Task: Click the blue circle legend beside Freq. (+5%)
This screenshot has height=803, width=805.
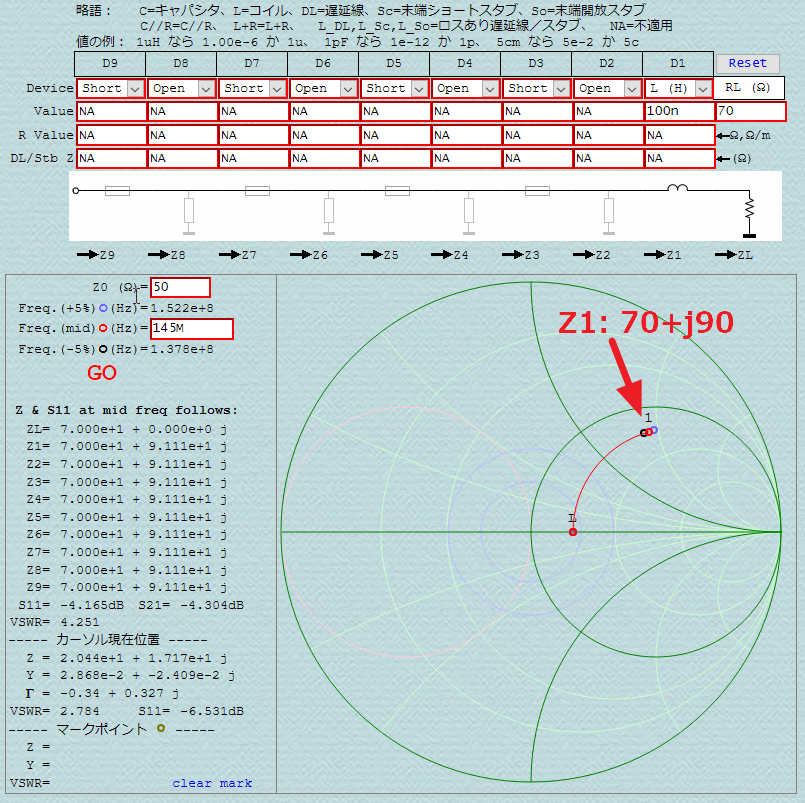Action: (103, 308)
